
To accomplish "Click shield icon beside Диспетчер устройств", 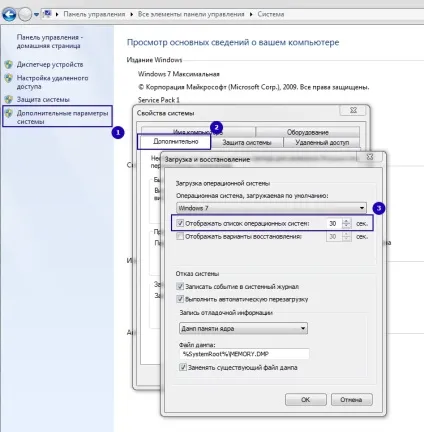I will click(9, 64).
